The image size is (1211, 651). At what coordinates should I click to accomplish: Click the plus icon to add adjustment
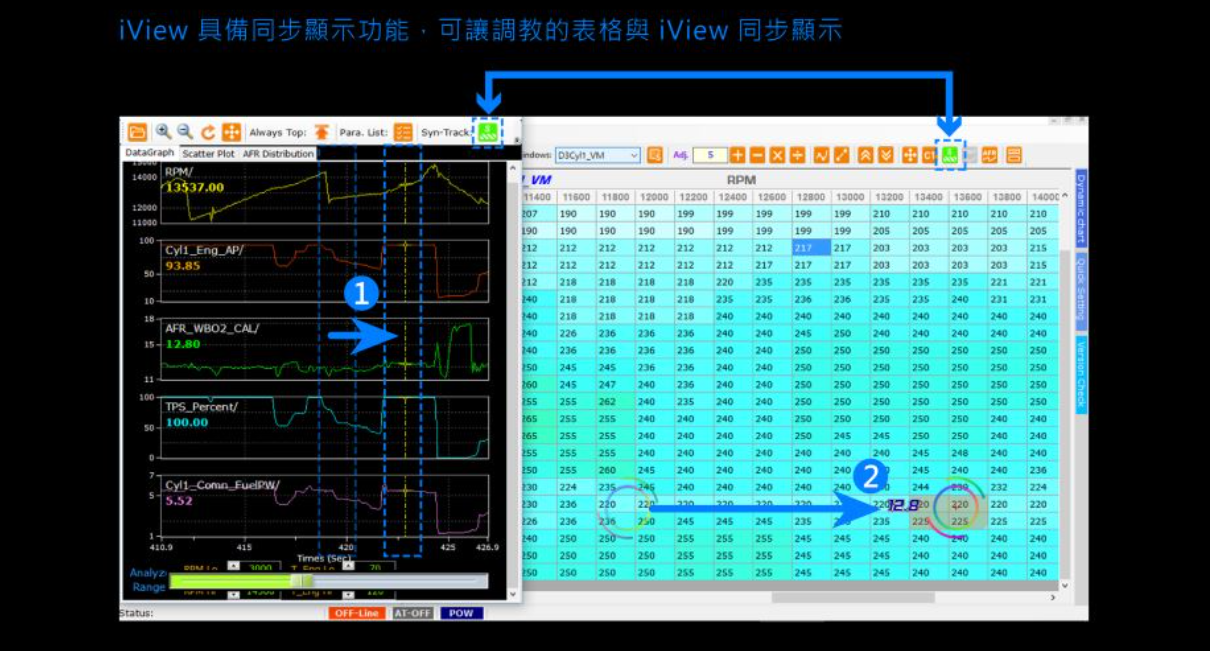pyautogui.click(x=738, y=155)
